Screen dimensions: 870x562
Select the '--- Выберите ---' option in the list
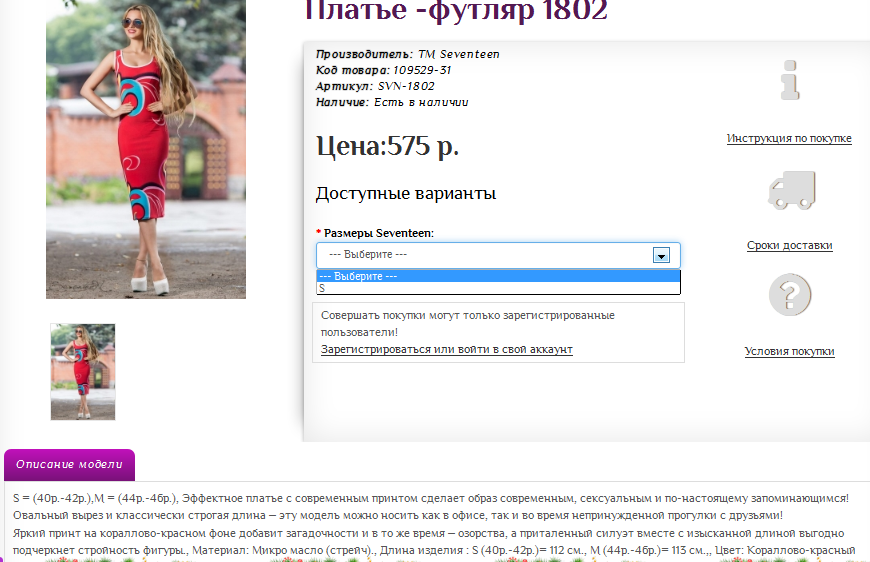pyautogui.click(x=498, y=276)
